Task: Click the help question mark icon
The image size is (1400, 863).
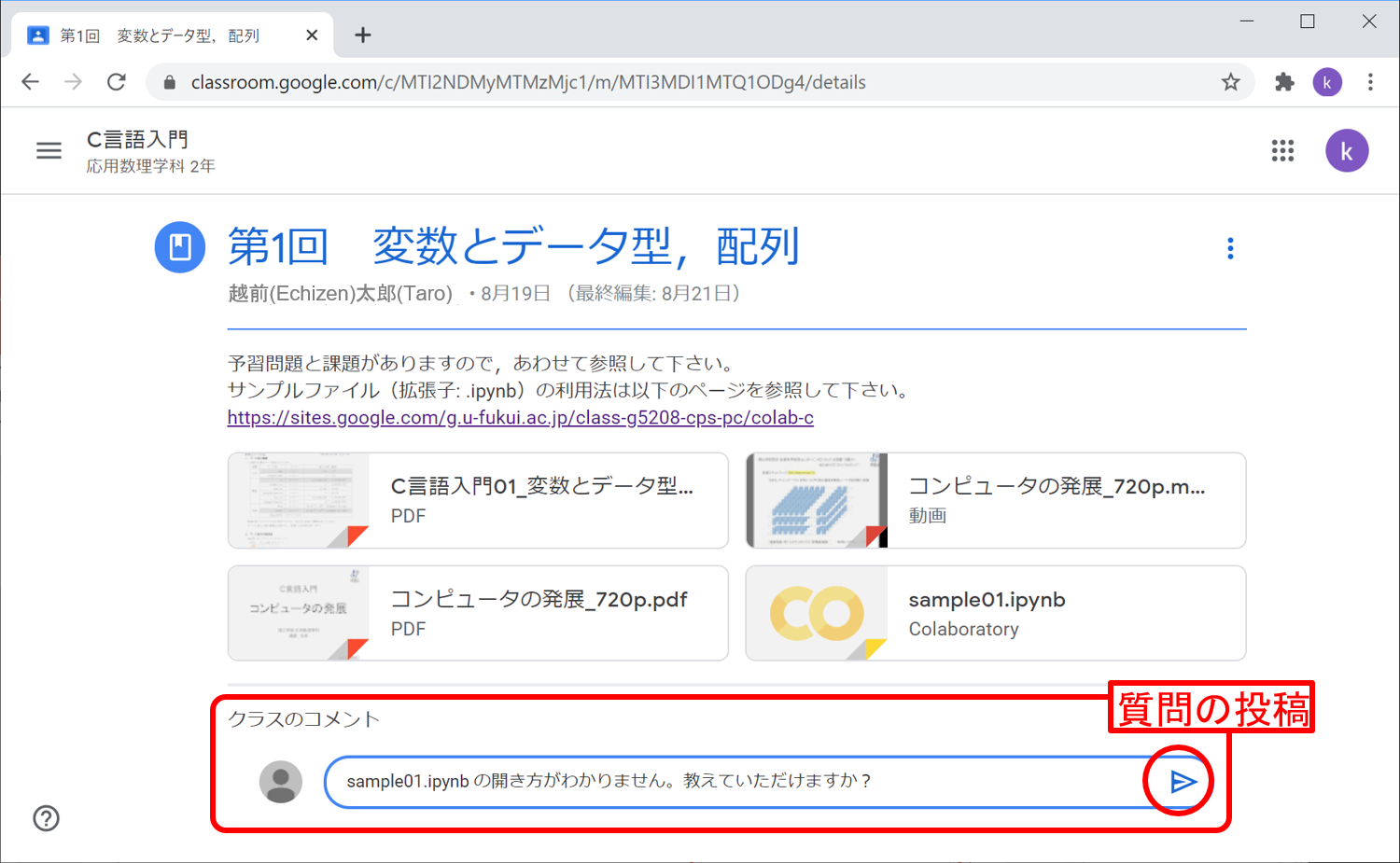Action: pos(47,818)
